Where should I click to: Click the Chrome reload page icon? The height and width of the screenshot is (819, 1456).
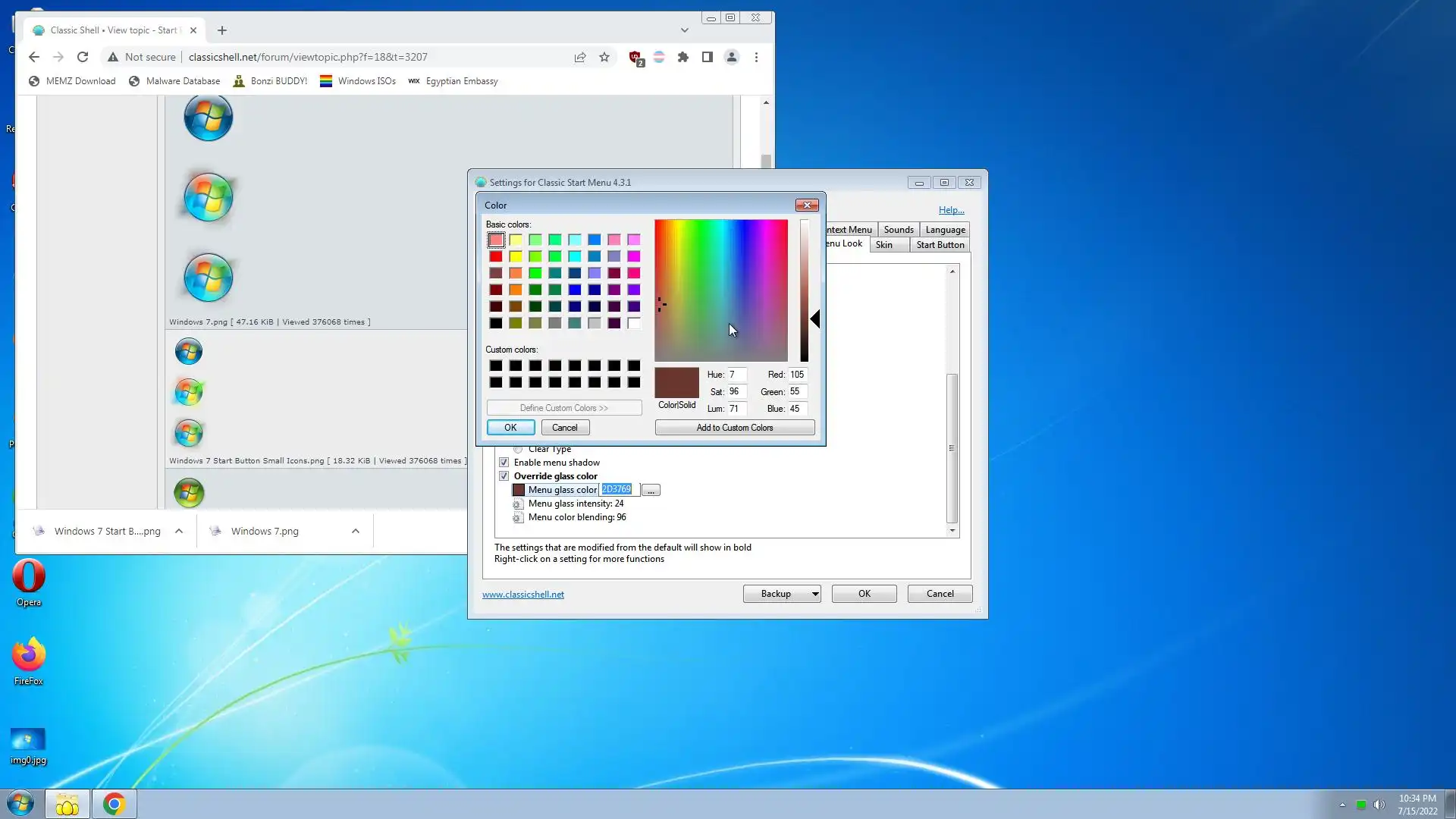tap(83, 57)
